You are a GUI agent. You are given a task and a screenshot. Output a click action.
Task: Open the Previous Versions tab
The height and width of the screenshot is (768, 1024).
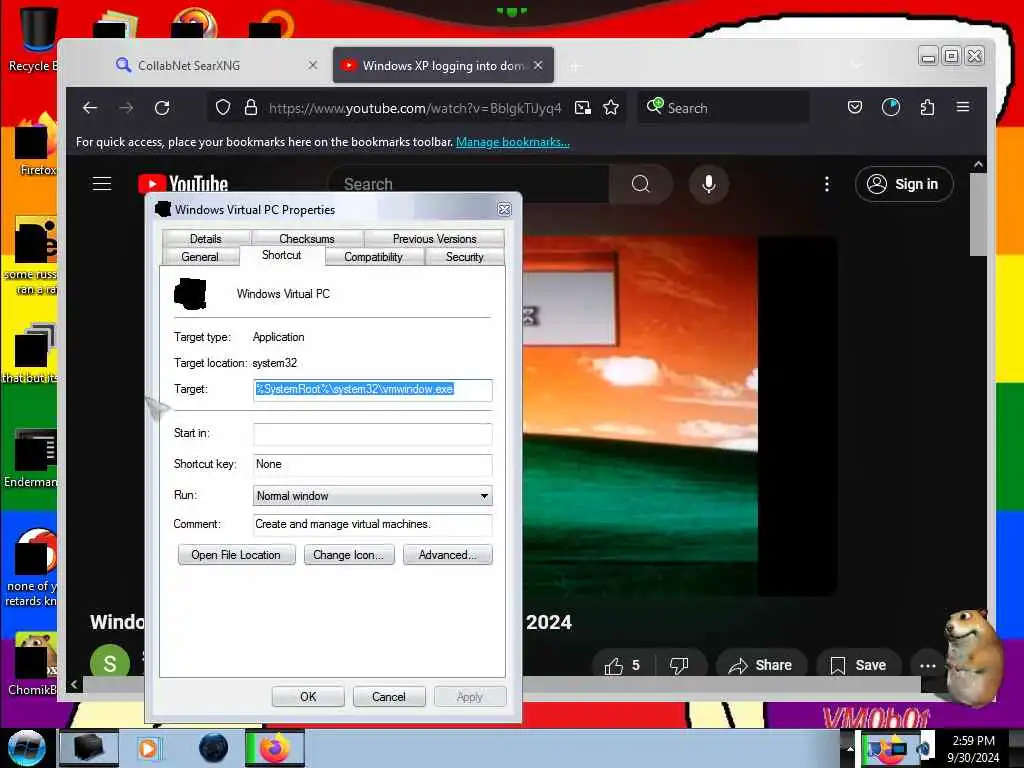point(434,238)
